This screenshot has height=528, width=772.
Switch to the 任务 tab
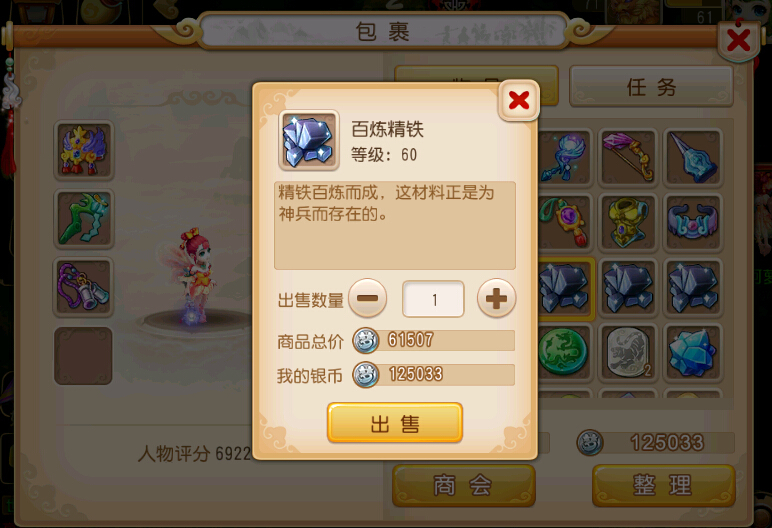pos(651,87)
